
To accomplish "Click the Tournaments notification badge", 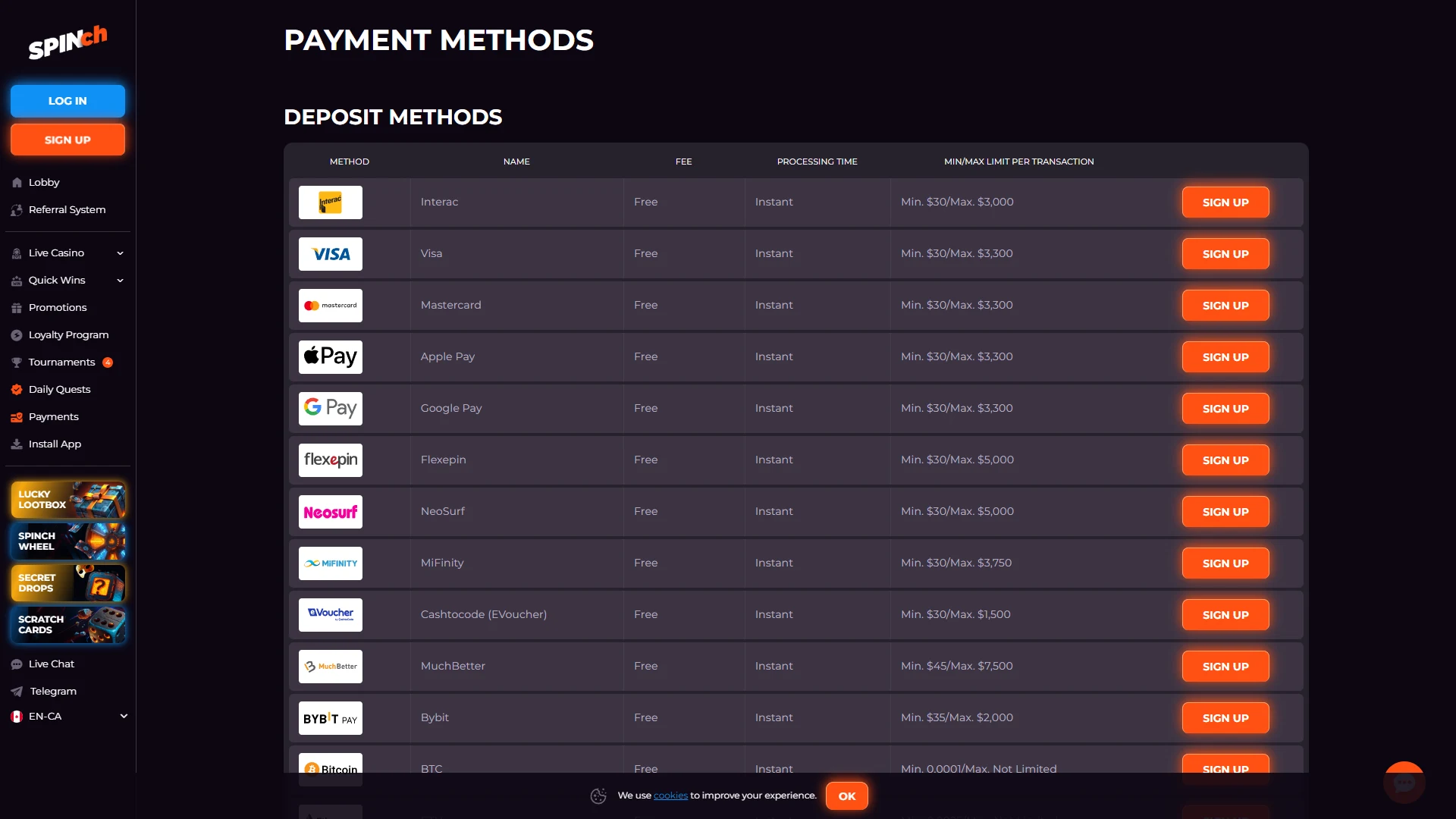I will (108, 362).
